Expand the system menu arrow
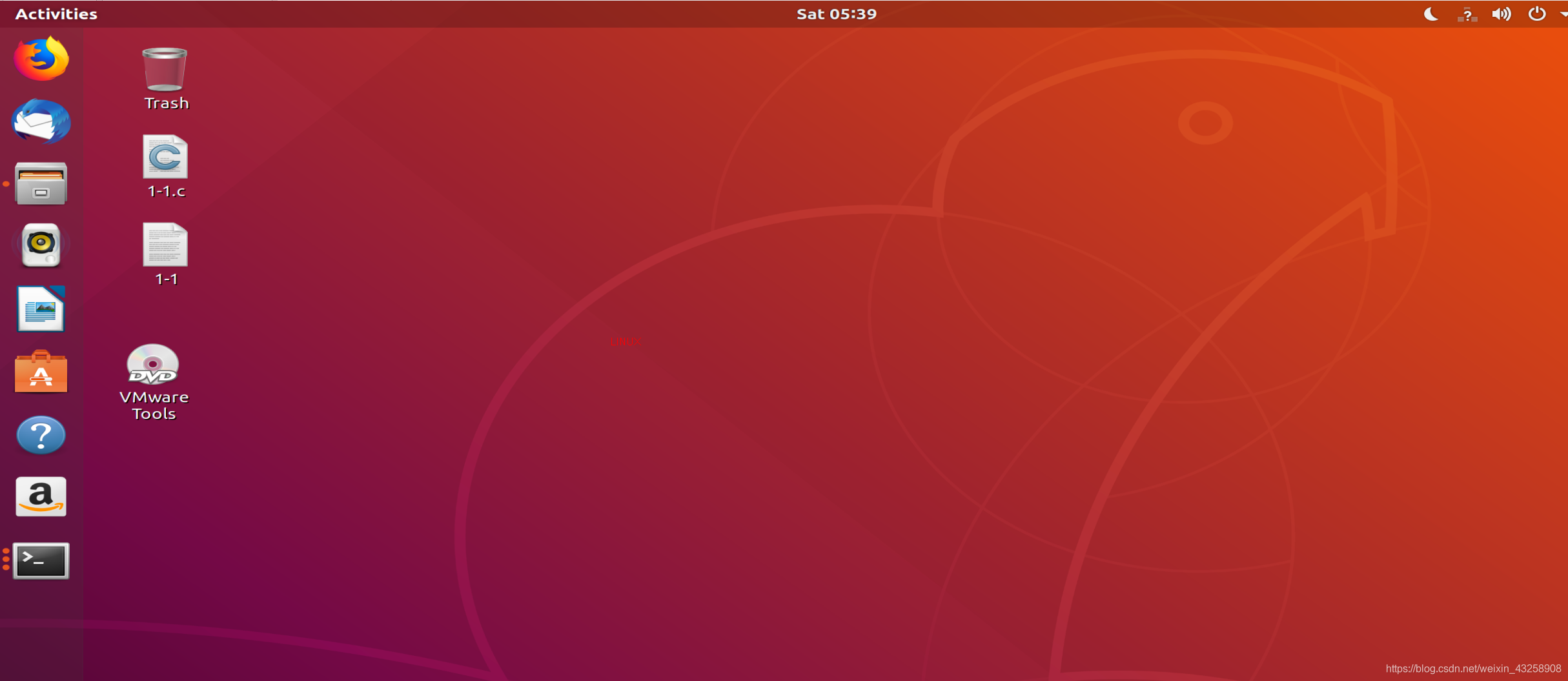The image size is (1568, 681). 1563,14
